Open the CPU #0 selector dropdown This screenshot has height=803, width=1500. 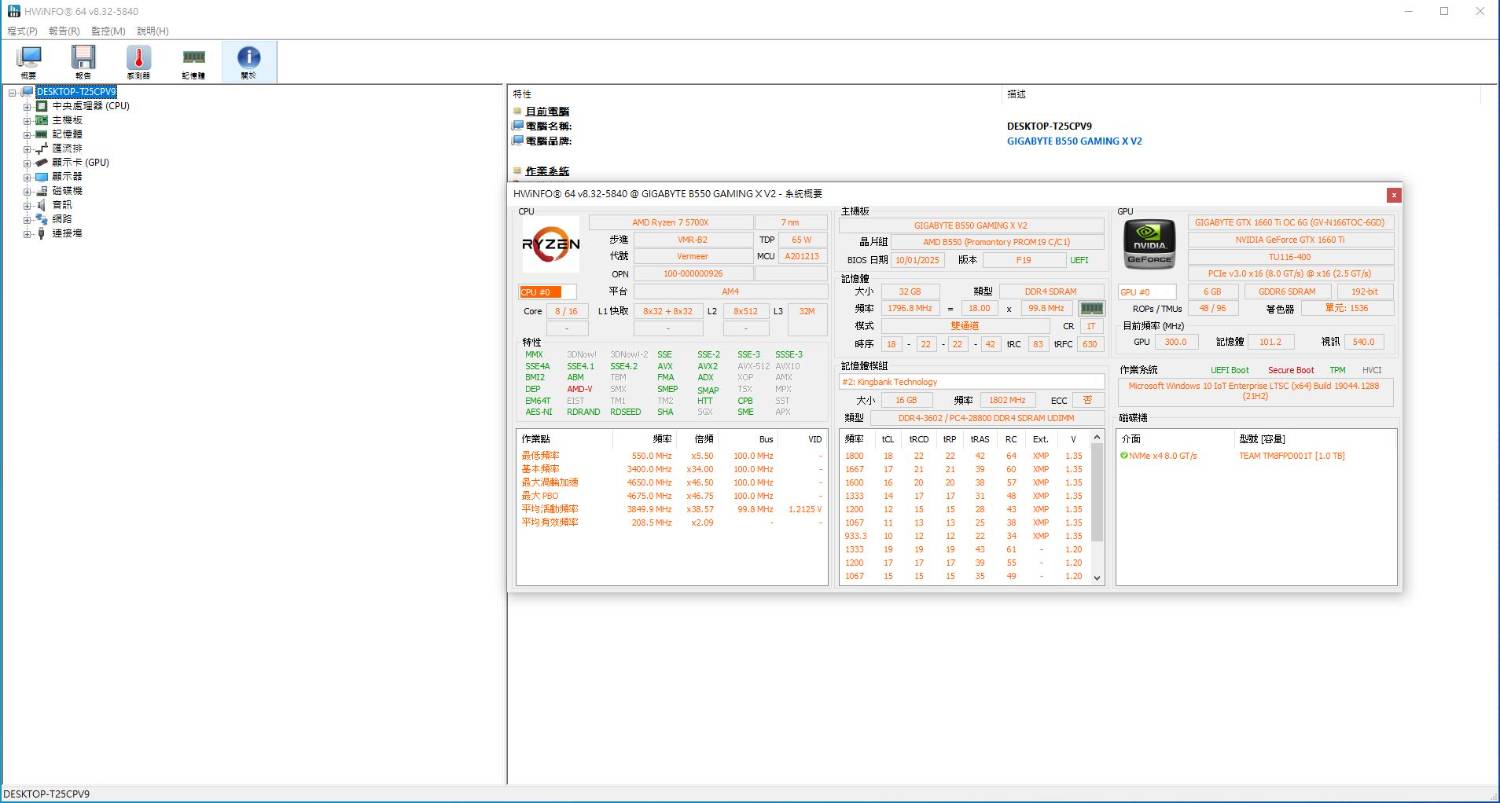548,292
